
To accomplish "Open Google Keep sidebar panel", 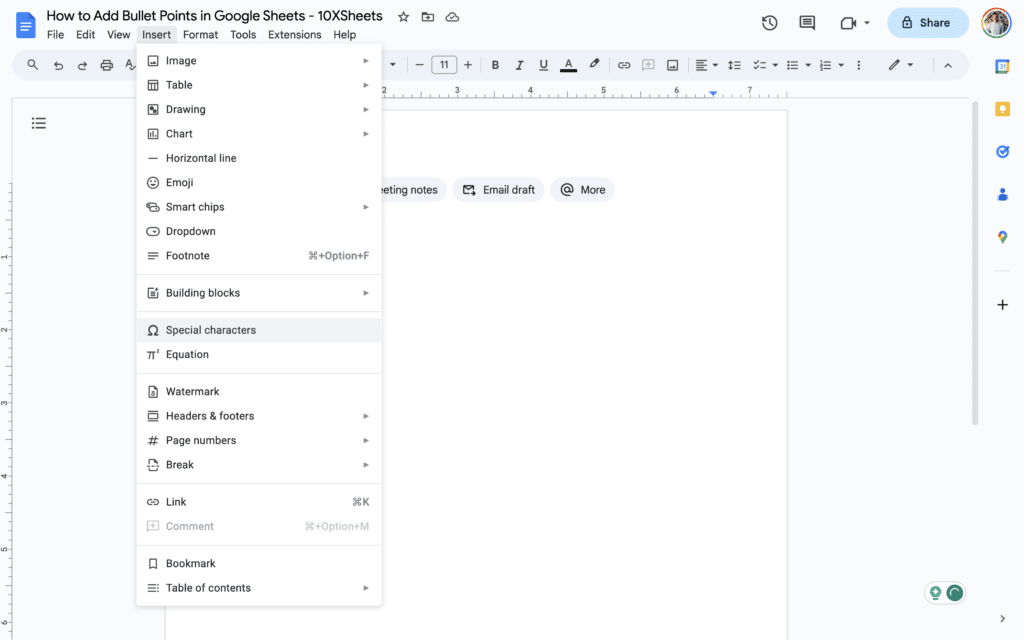I will pyautogui.click(x=1003, y=109).
